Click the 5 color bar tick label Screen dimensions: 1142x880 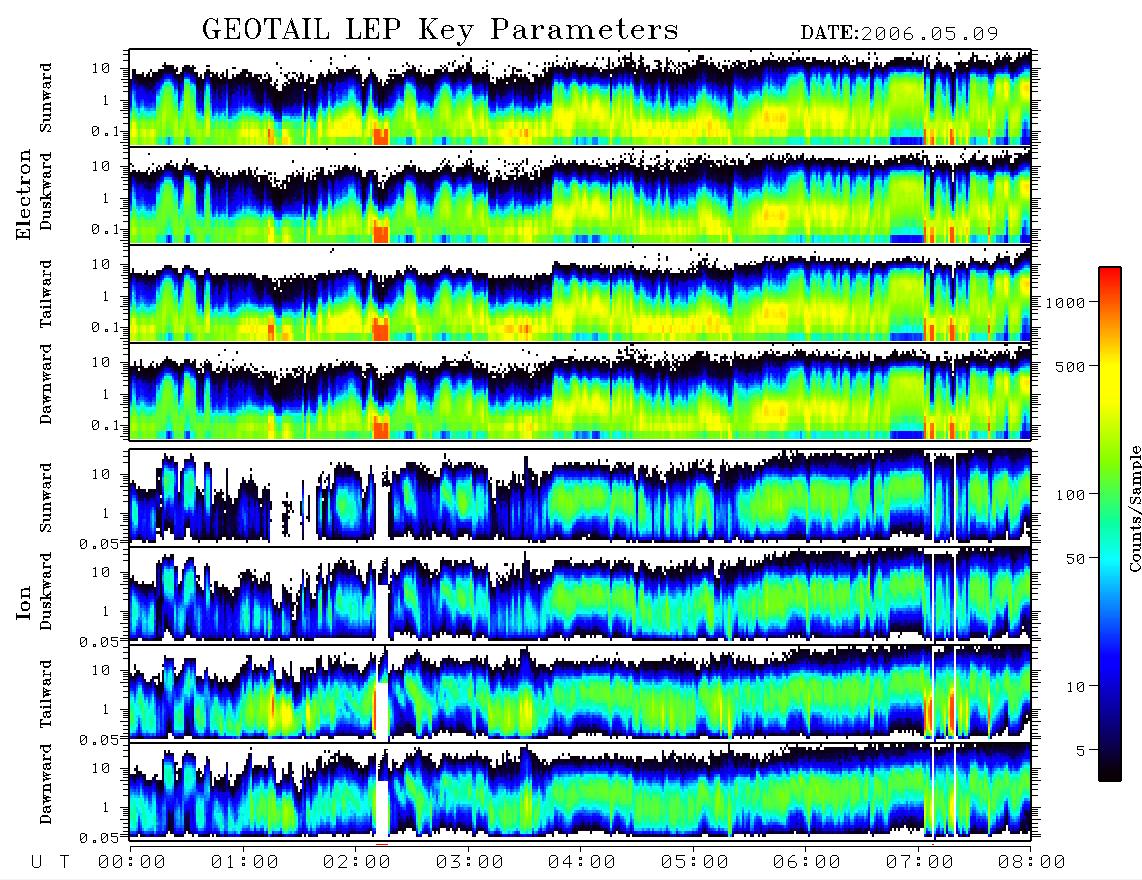(1081, 750)
